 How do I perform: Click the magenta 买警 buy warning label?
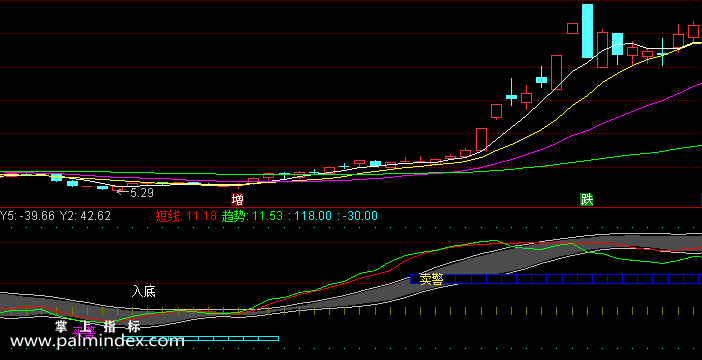(84, 332)
